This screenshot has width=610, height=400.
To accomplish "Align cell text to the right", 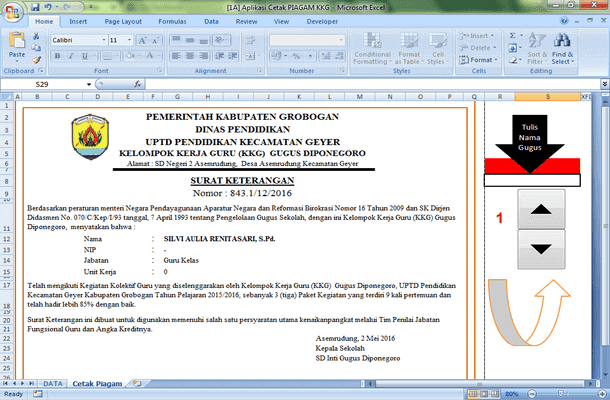I will click(x=203, y=56).
